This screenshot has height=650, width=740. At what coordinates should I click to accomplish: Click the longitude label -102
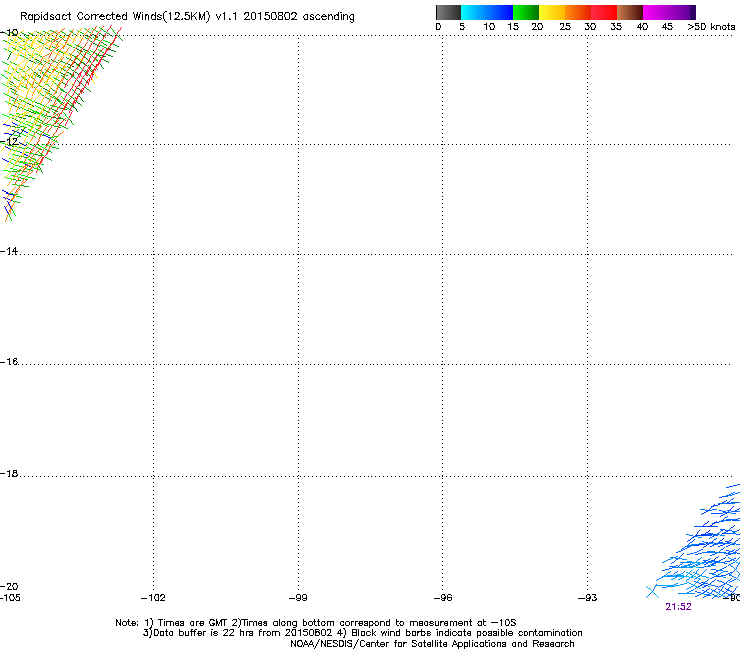(153, 598)
